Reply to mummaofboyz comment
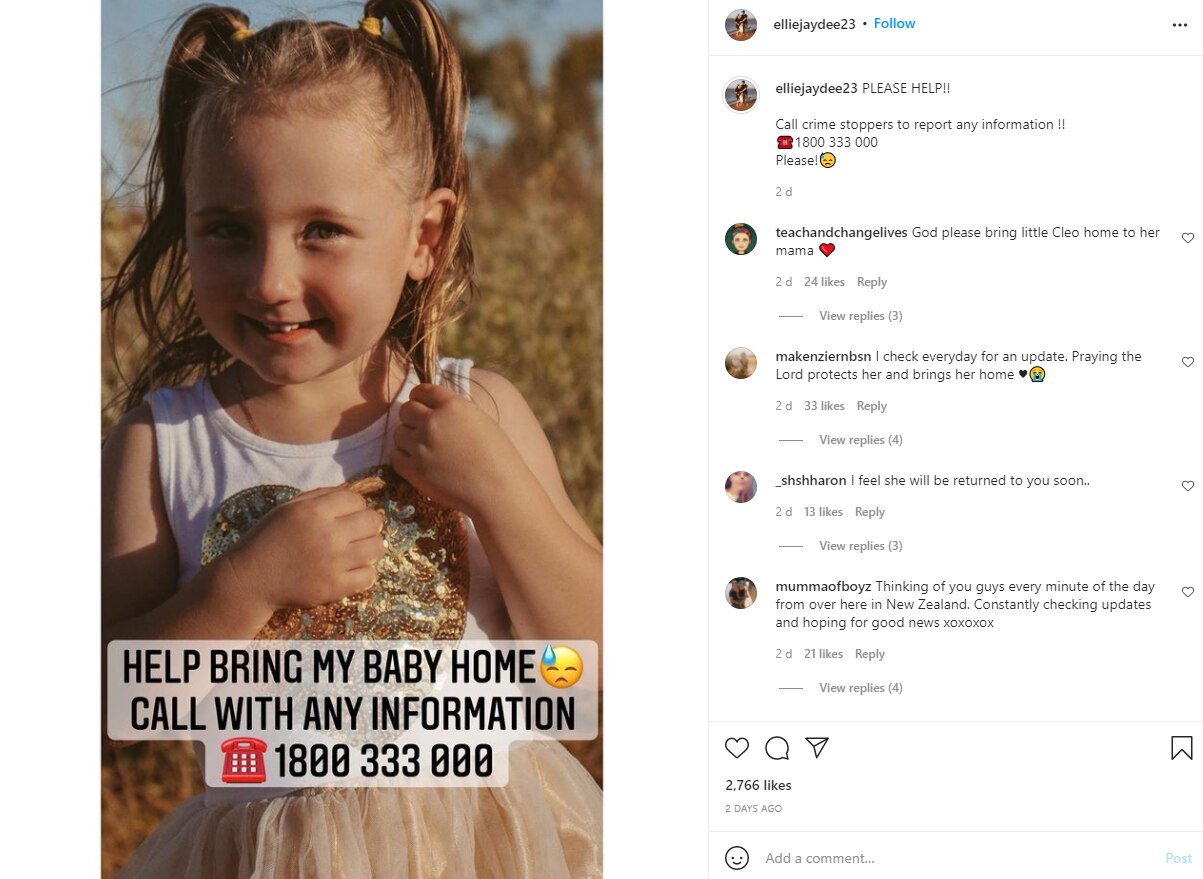This screenshot has width=1203, height=879. 870,654
